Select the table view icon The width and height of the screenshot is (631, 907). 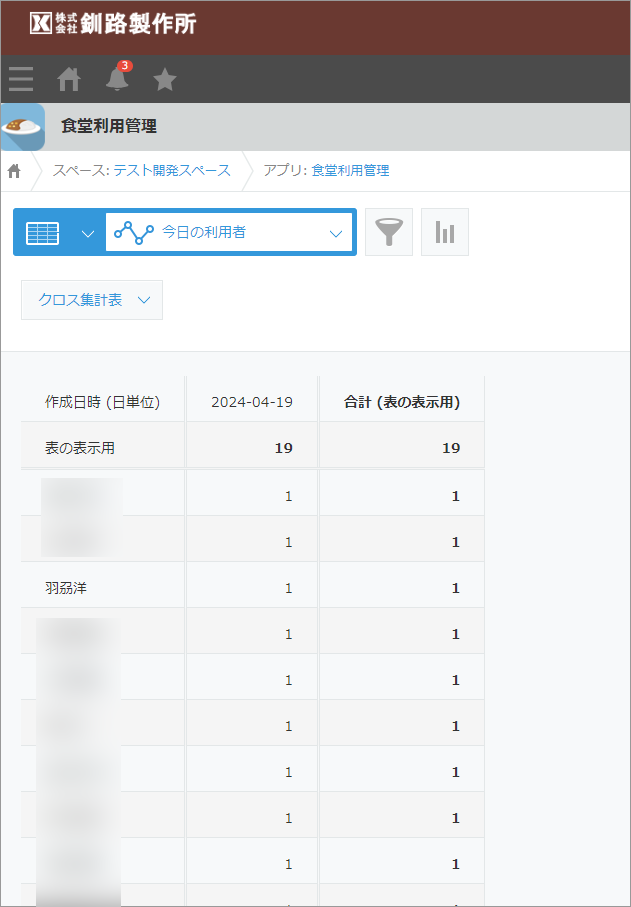point(42,233)
